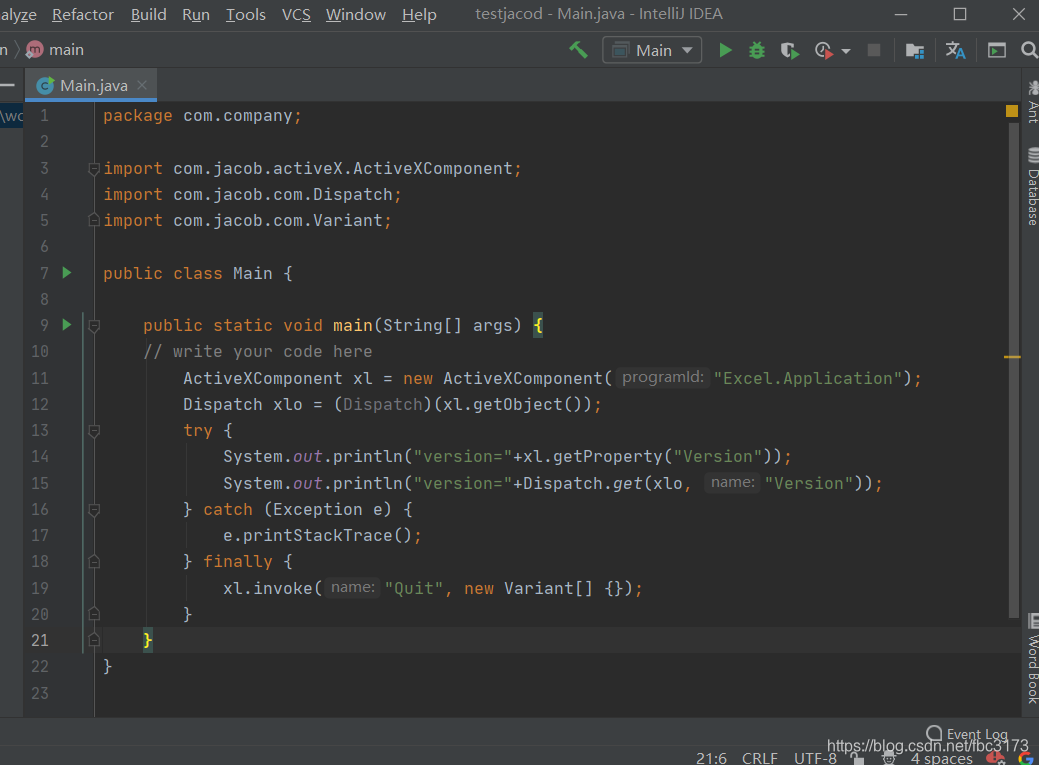Click the red error notification icon
The image size is (1039, 765).
(x=995, y=758)
